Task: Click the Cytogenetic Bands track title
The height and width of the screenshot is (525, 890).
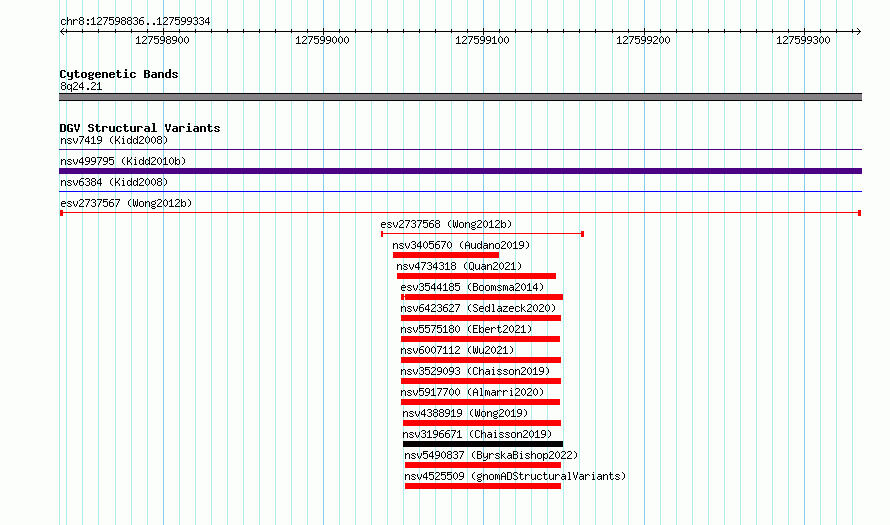Action: [119, 74]
